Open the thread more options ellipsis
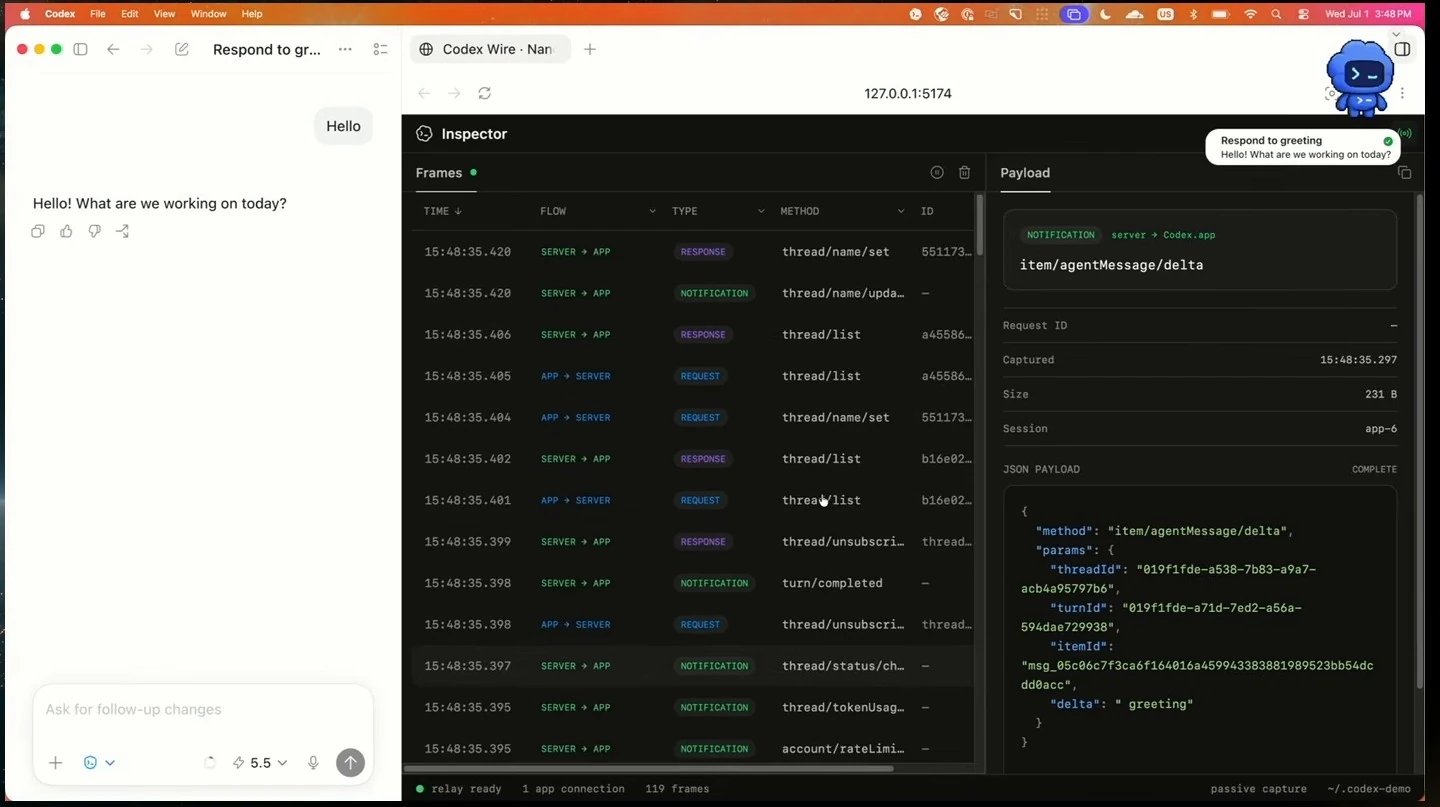Screen dimensions: 1440x807 click(345, 49)
